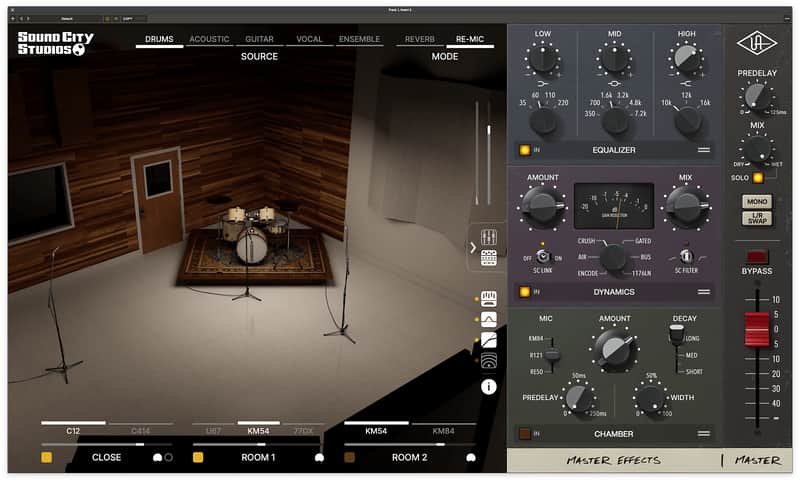Select the VOCAL source tab
Image resolution: width=800 pixels, height=482 pixels.
[x=309, y=39]
